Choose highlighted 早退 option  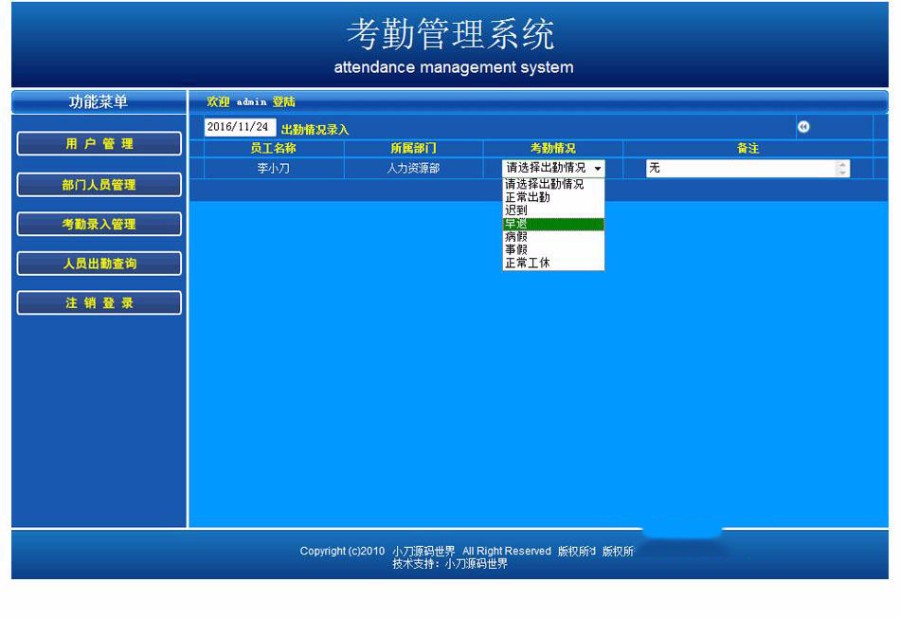pos(553,223)
